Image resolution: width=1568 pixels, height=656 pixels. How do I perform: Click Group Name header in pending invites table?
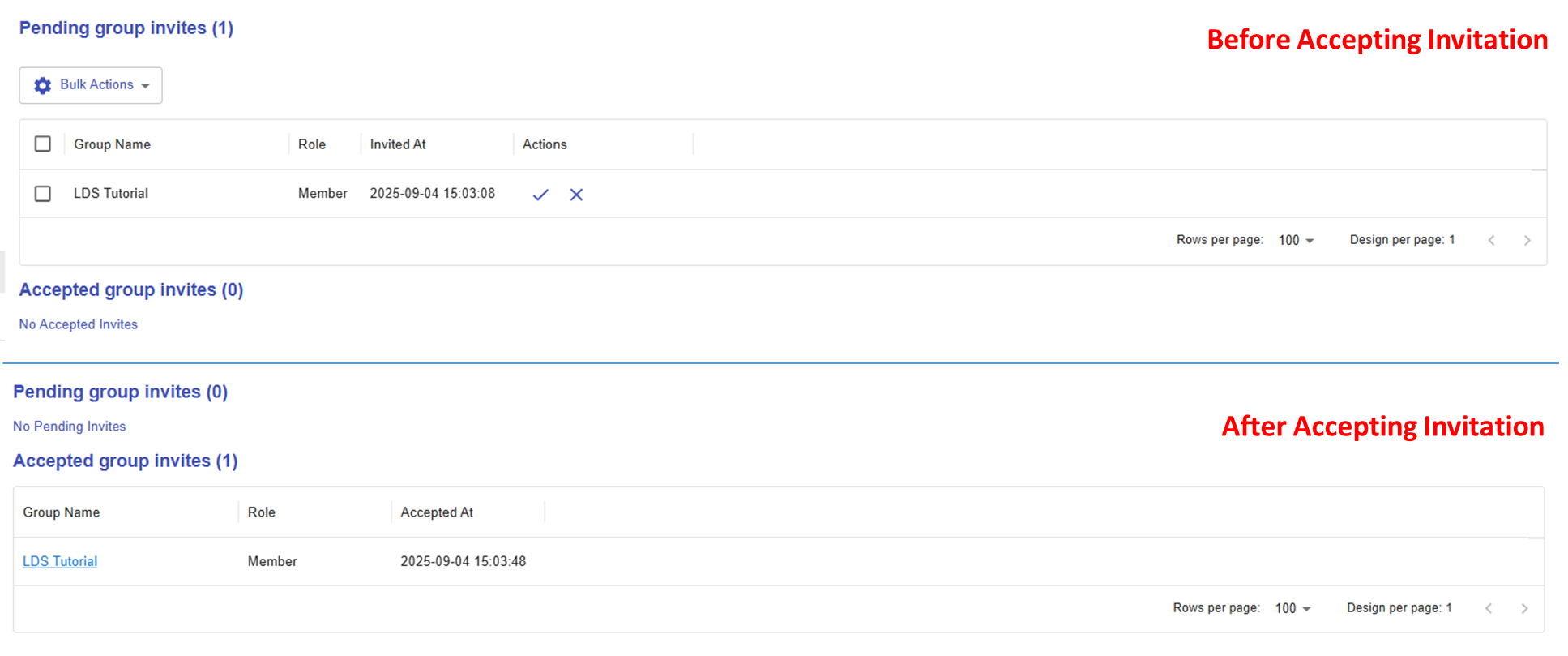pos(112,144)
